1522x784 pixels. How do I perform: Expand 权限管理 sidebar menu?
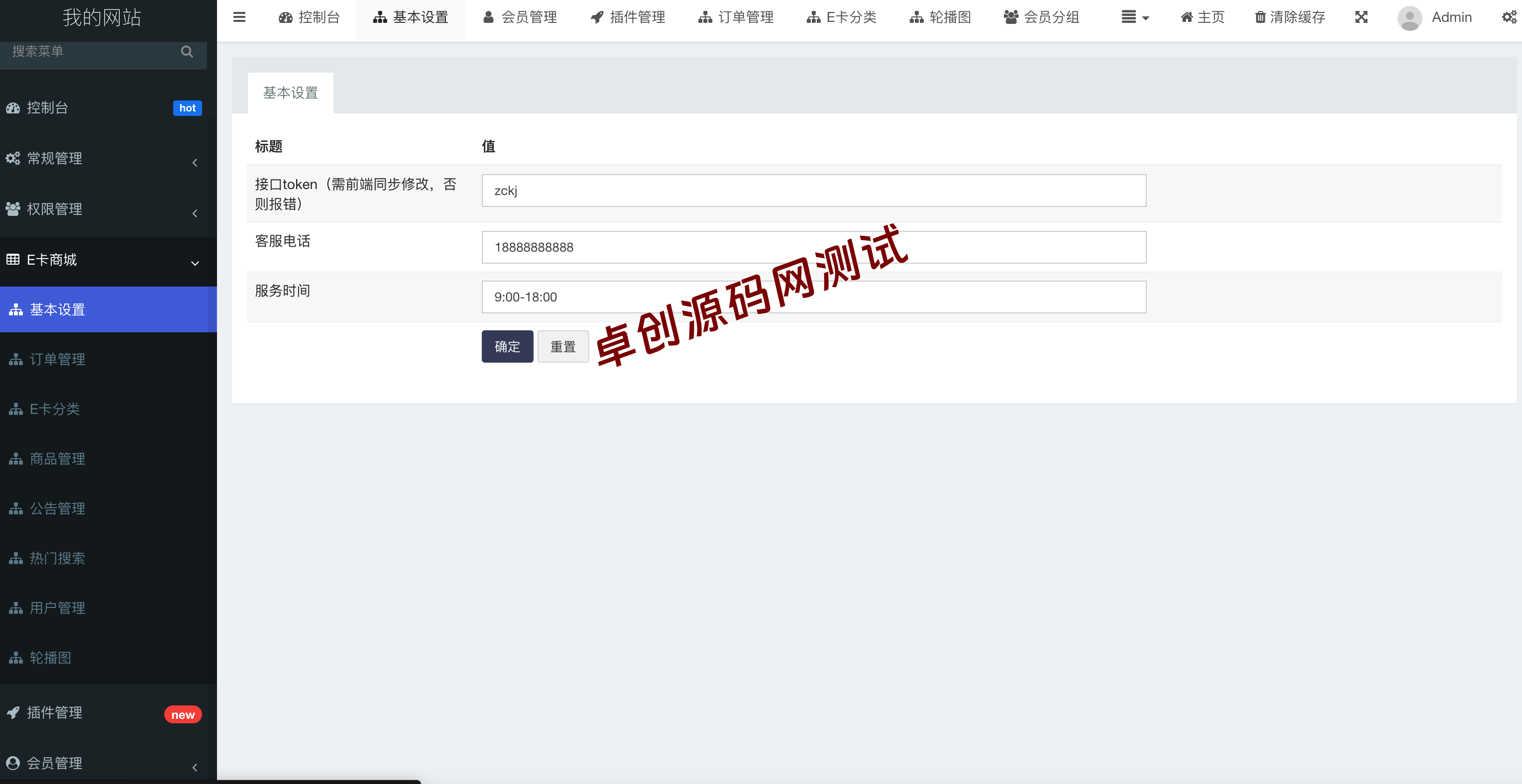tap(109, 209)
